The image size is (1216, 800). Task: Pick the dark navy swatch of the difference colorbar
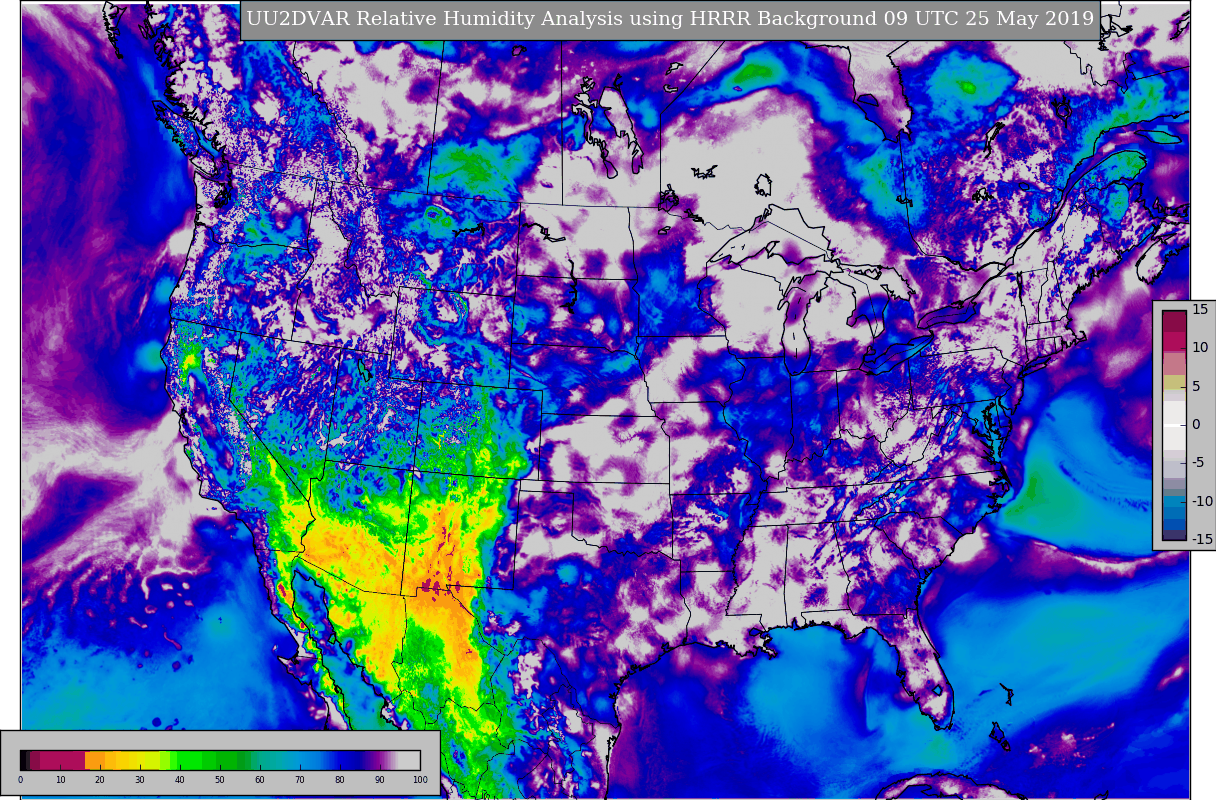pos(1174,534)
